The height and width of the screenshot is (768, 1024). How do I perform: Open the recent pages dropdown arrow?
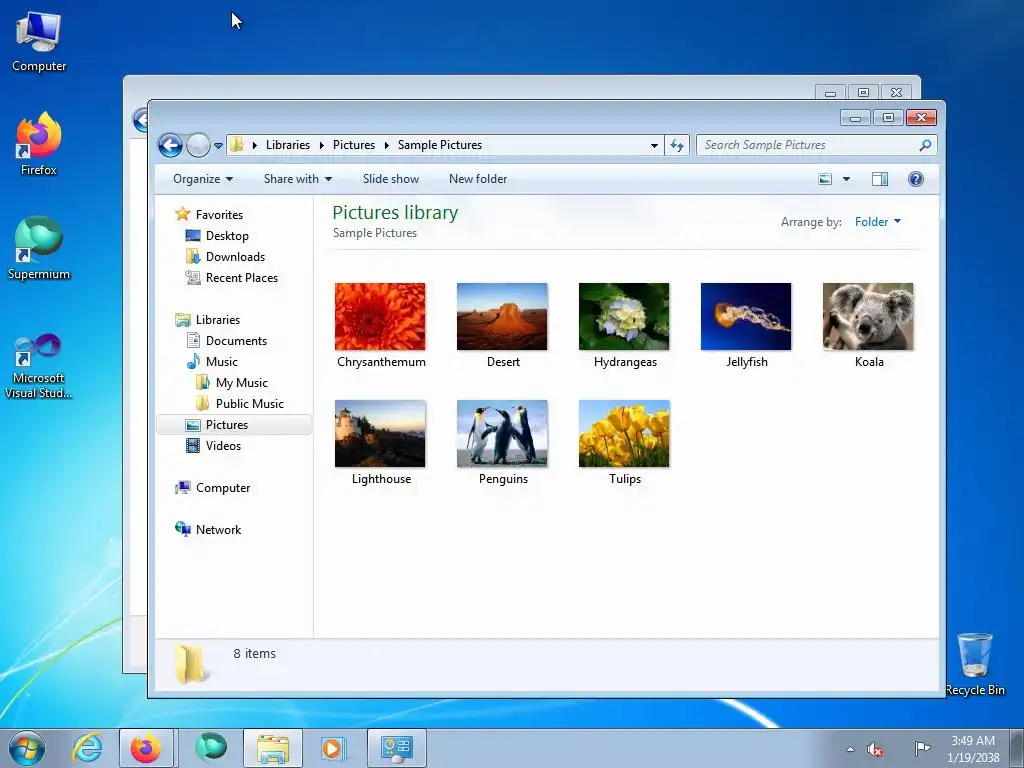[218, 146]
